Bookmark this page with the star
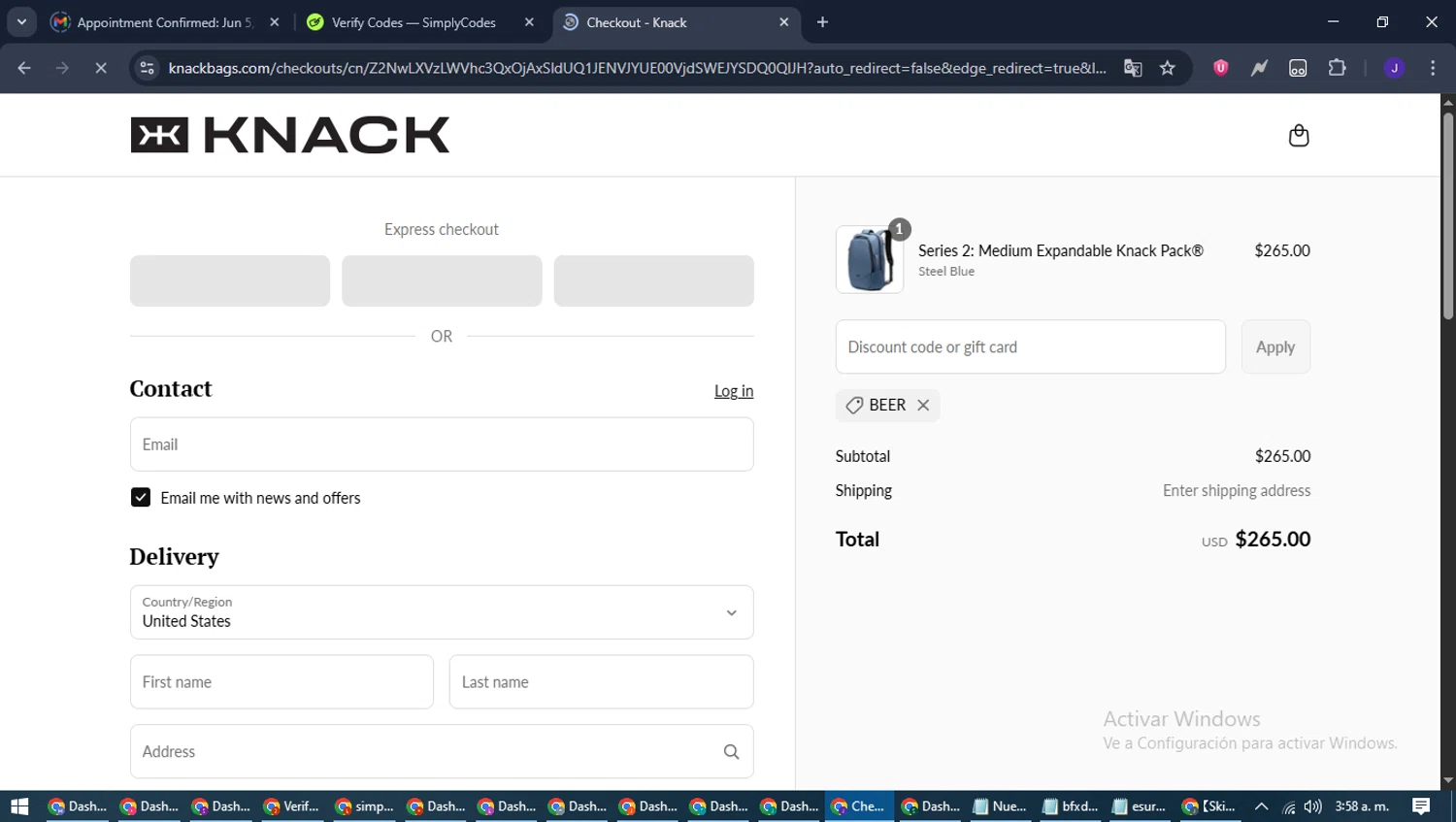Image resolution: width=1456 pixels, height=822 pixels. 1168,68
